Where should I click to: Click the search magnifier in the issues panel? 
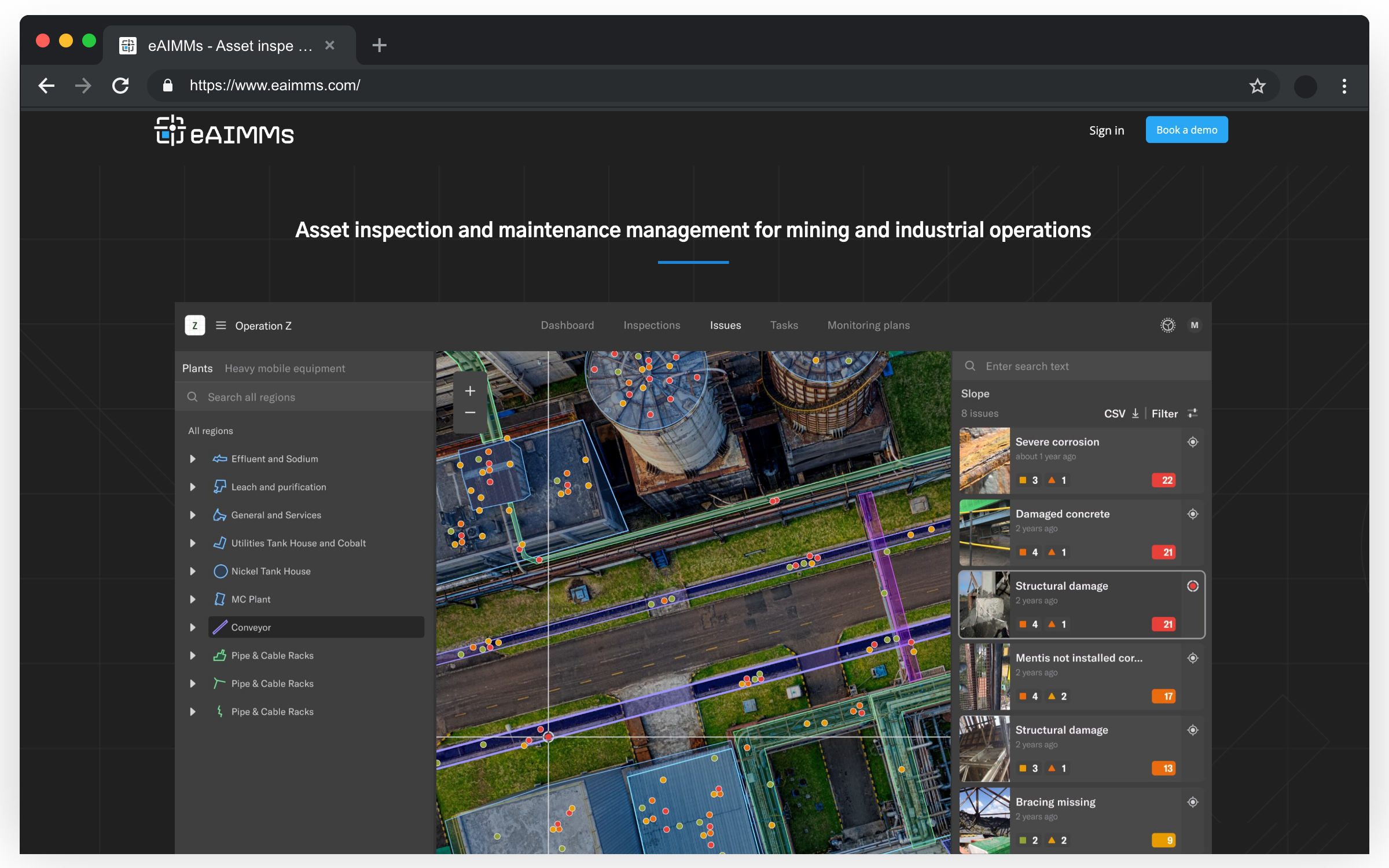pyautogui.click(x=970, y=366)
